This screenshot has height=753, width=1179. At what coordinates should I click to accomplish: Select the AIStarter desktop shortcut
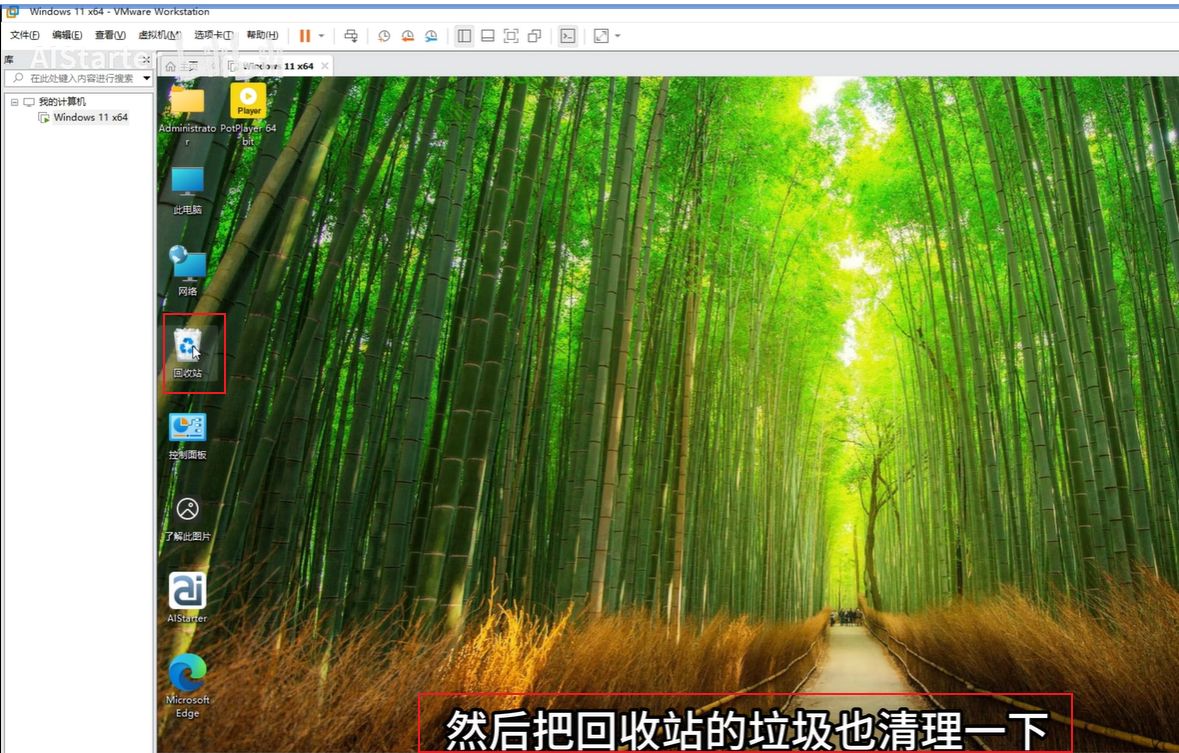pyautogui.click(x=187, y=597)
